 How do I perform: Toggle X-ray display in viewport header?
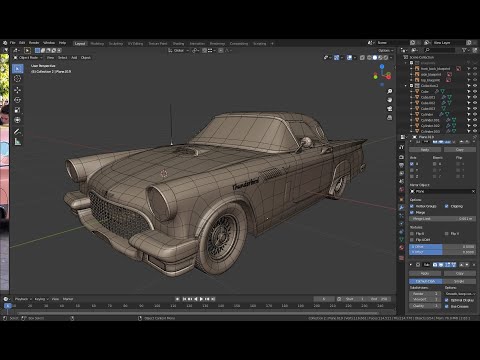[x=362, y=58]
